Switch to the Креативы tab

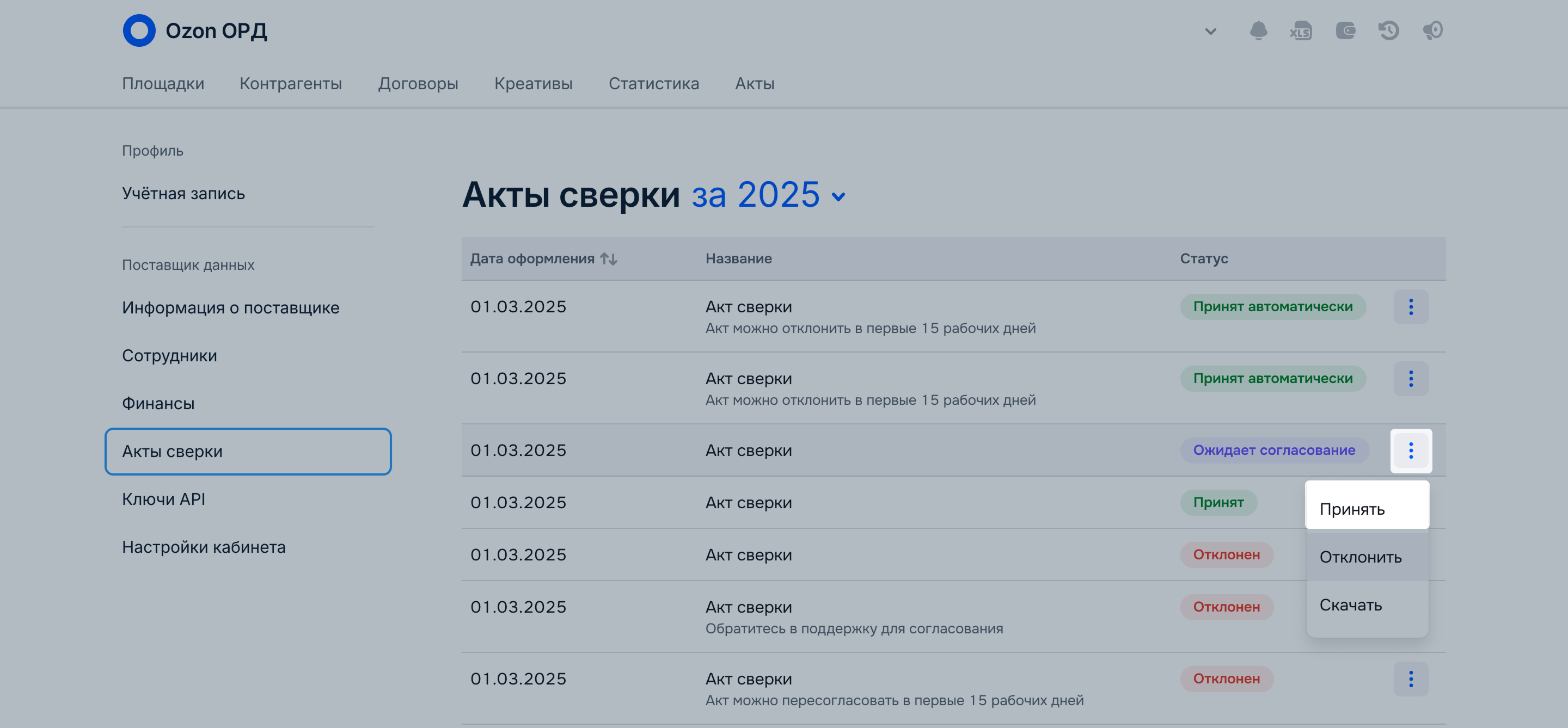coord(533,83)
